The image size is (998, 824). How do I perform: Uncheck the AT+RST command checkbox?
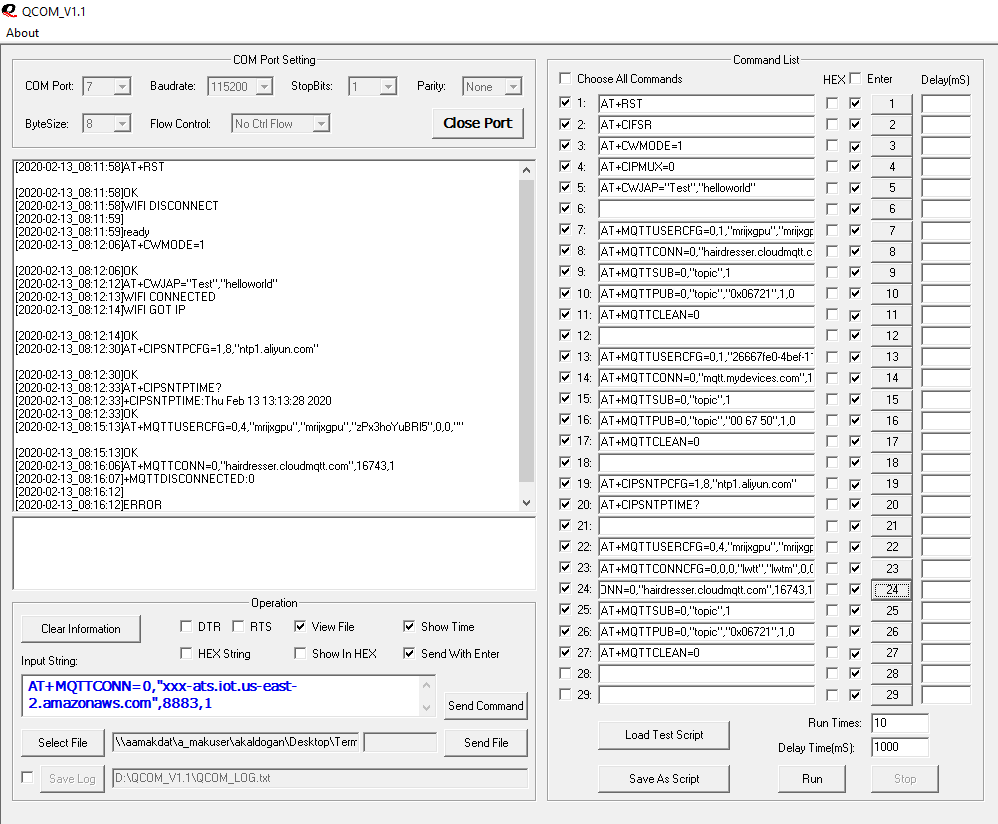565,103
